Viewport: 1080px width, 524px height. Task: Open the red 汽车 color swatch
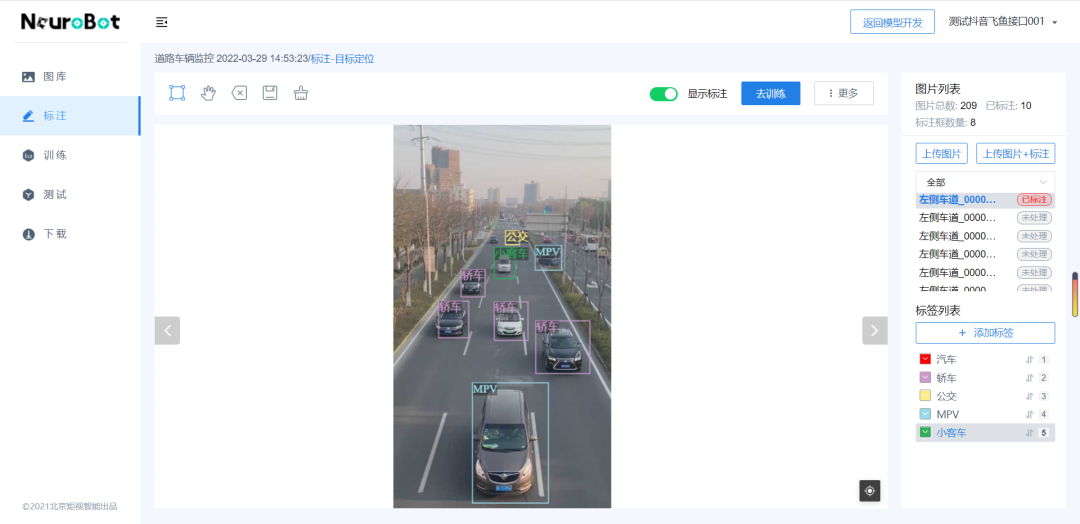[x=925, y=359]
